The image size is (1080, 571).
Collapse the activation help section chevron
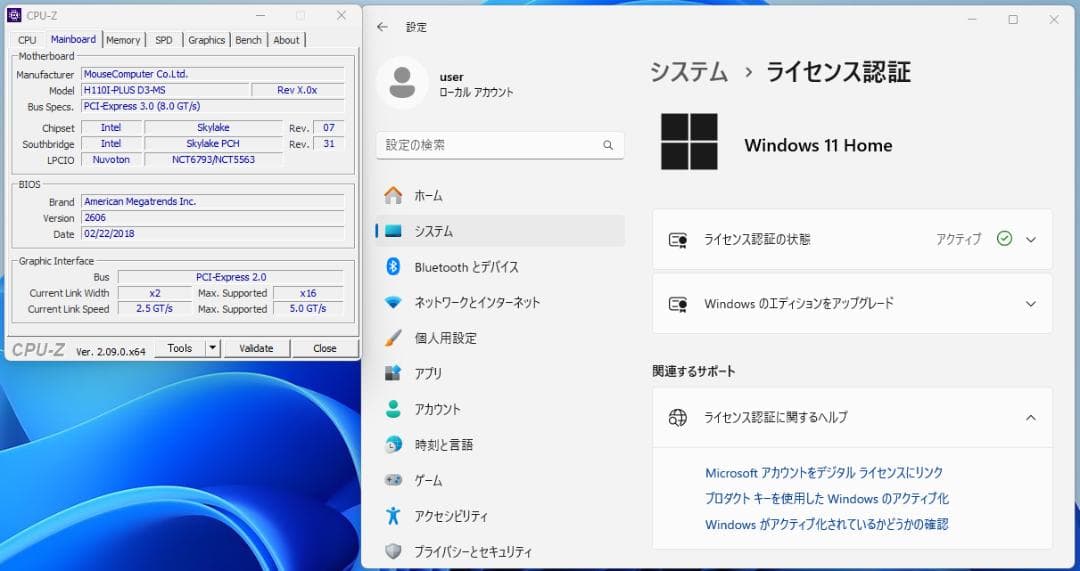coord(1030,417)
